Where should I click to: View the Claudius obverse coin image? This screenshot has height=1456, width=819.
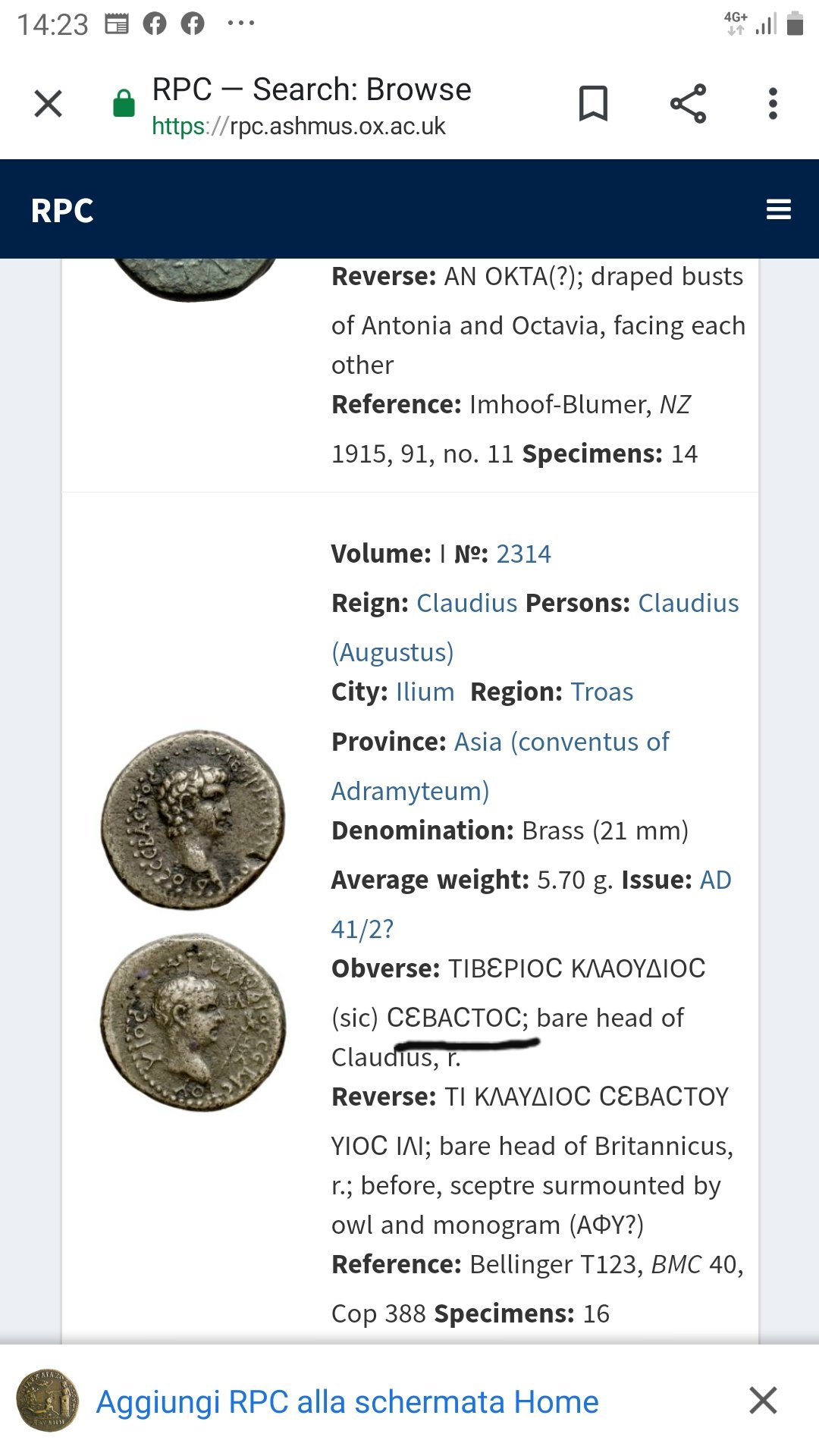click(x=193, y=820)
